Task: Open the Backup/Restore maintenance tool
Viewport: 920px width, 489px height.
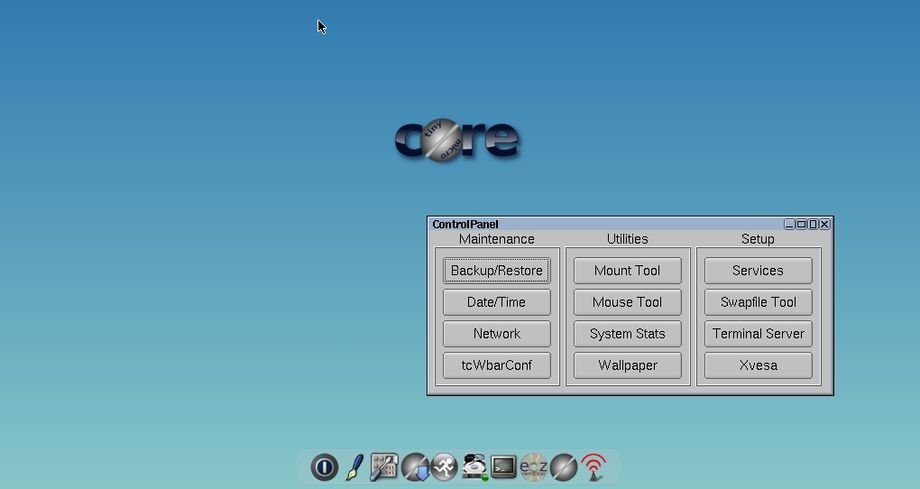Action: tap(496, 271)
